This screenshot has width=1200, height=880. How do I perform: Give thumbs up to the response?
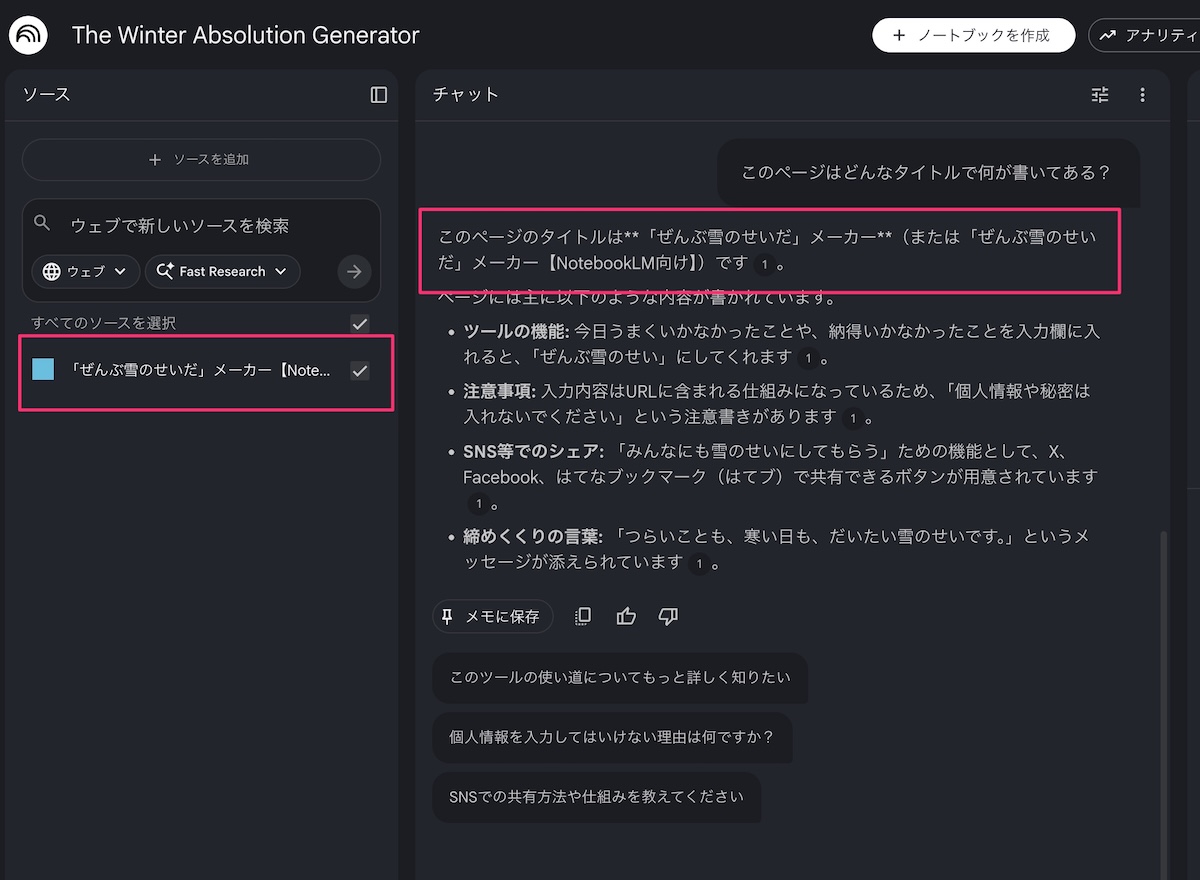[626, 616]
